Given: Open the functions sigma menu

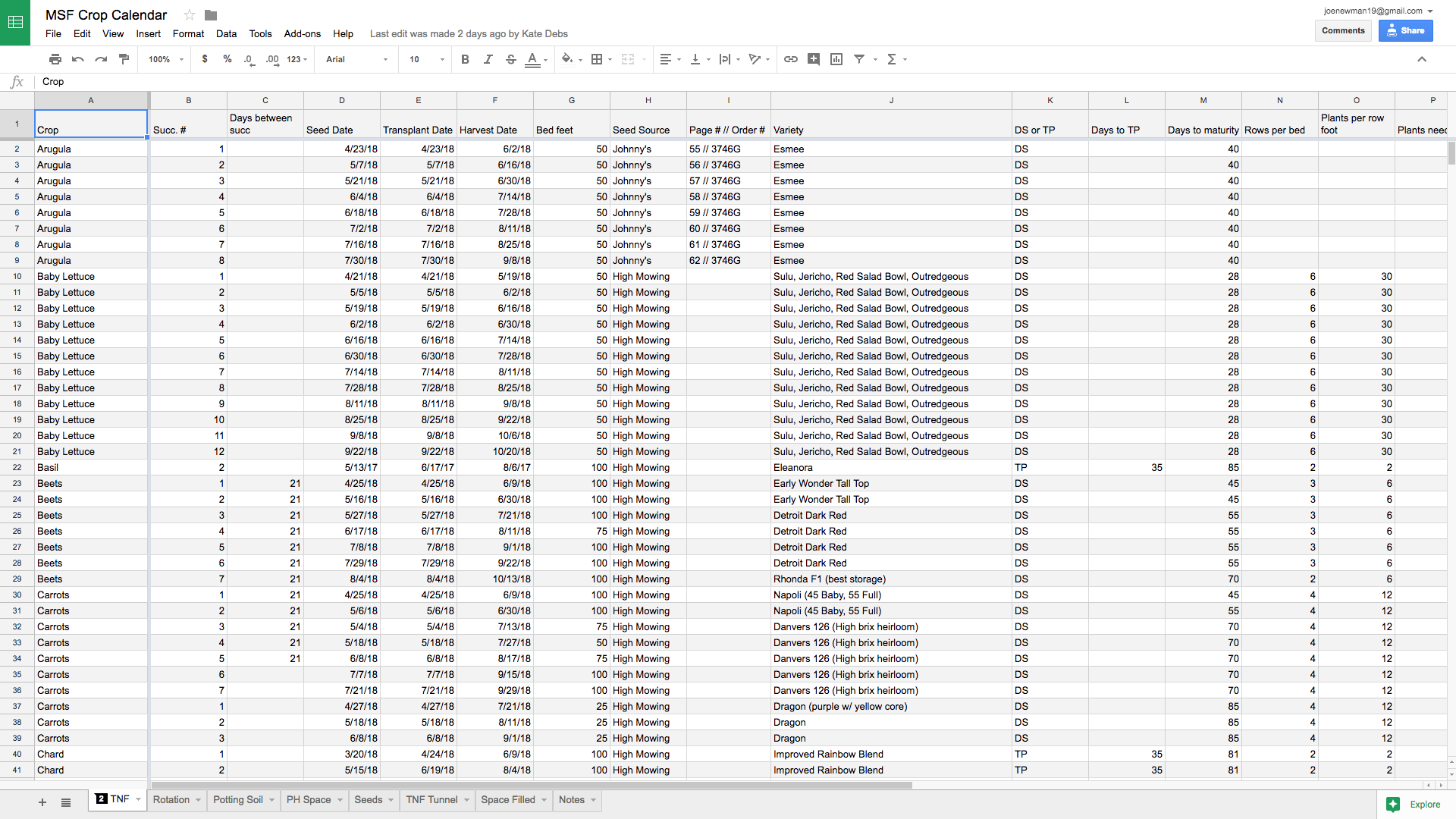Looking at the screenshot, I should coord(896,59).
